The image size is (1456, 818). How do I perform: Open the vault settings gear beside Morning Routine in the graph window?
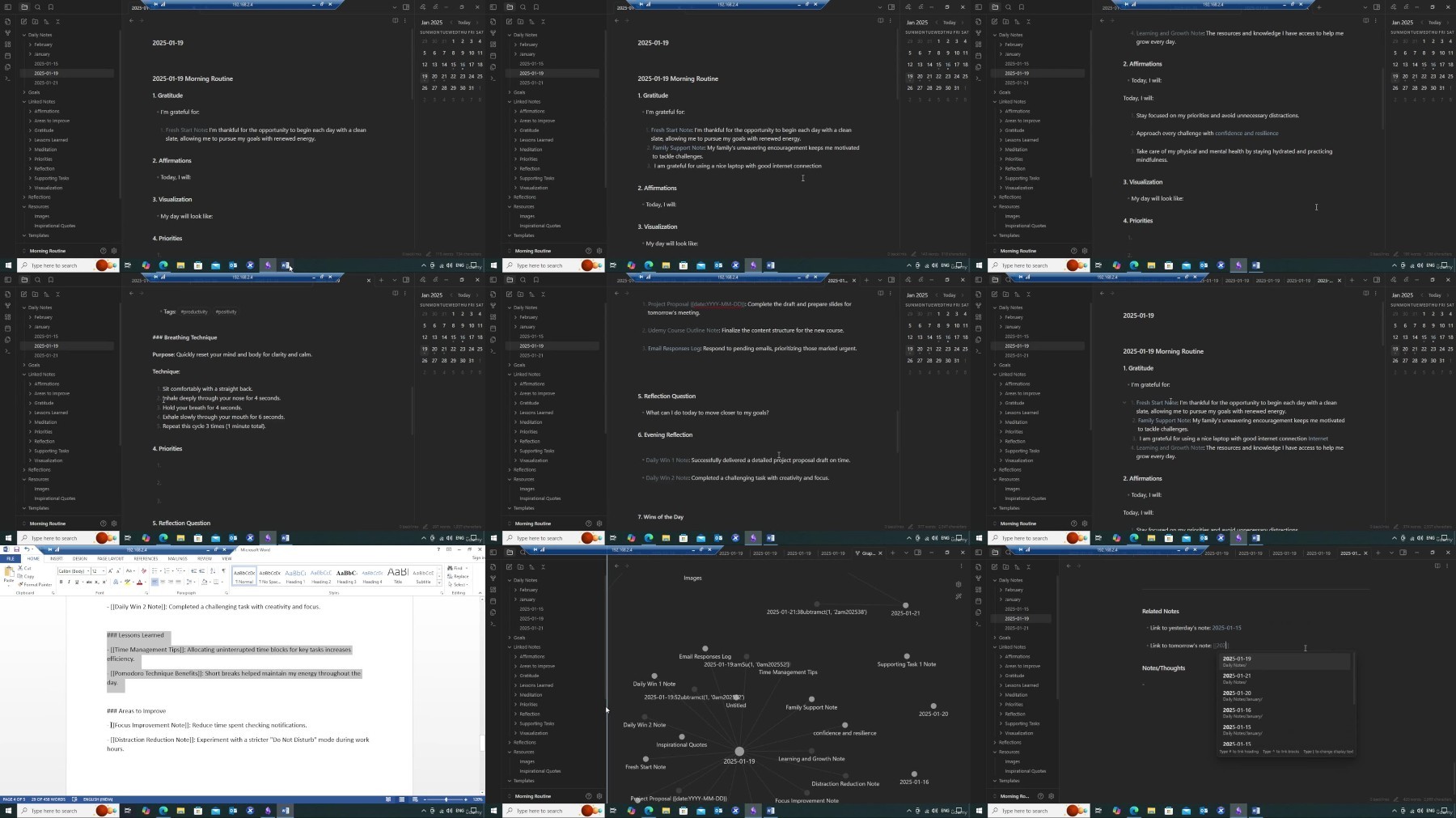click(599, 796)
